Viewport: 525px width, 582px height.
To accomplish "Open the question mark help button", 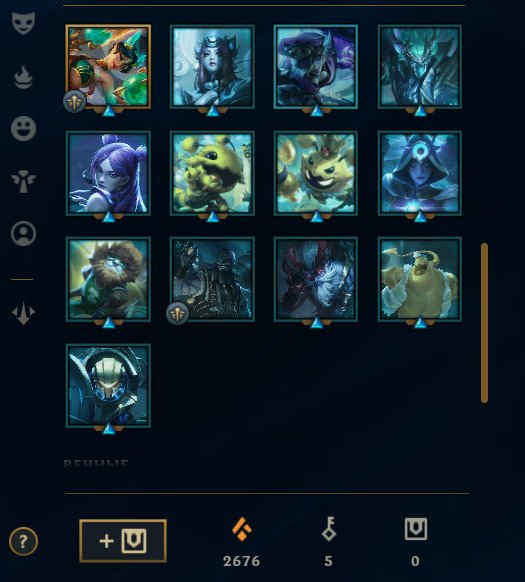I will [x=23, y=541].
